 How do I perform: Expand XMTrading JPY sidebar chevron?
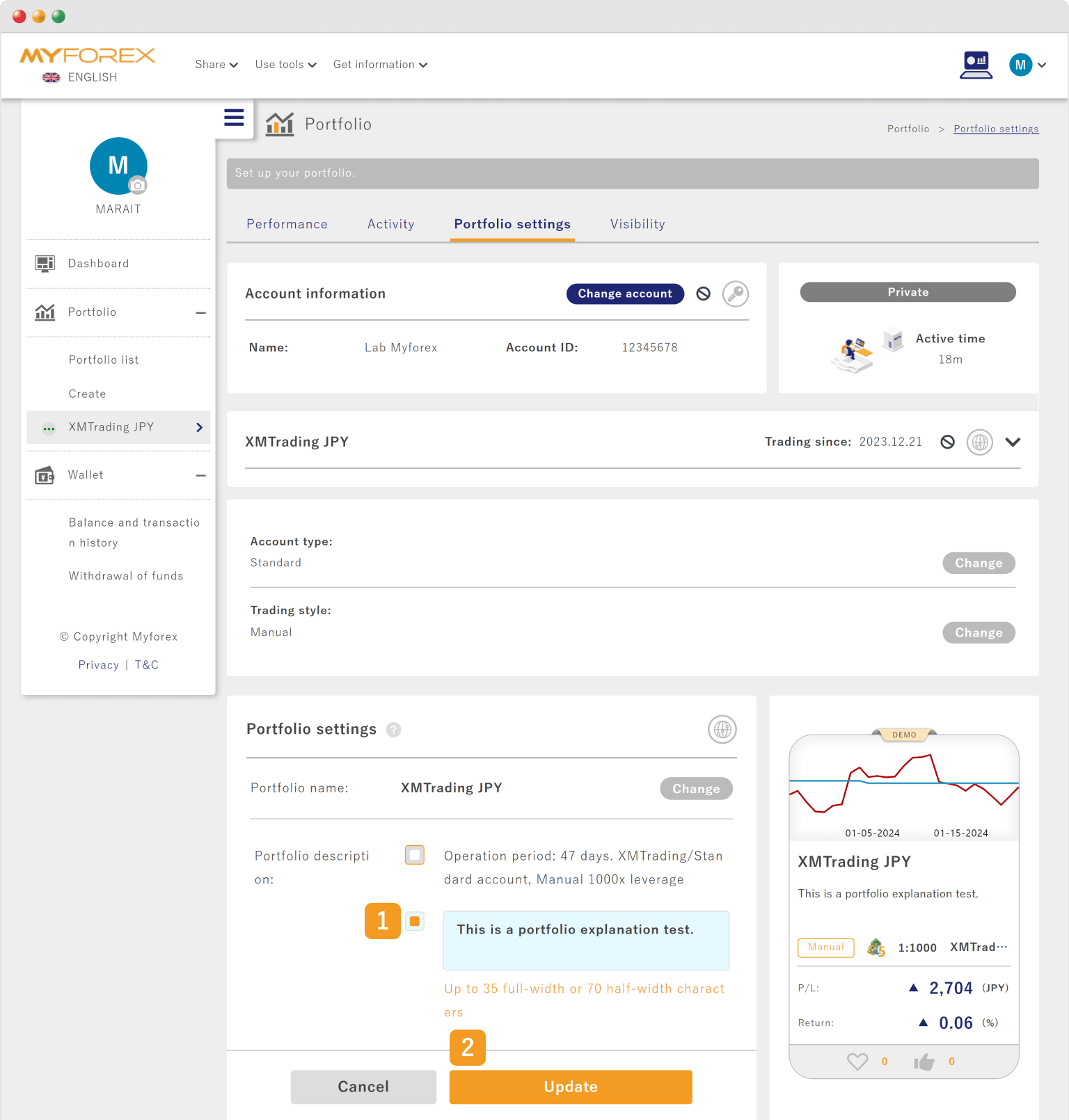(x=199, y=427)
